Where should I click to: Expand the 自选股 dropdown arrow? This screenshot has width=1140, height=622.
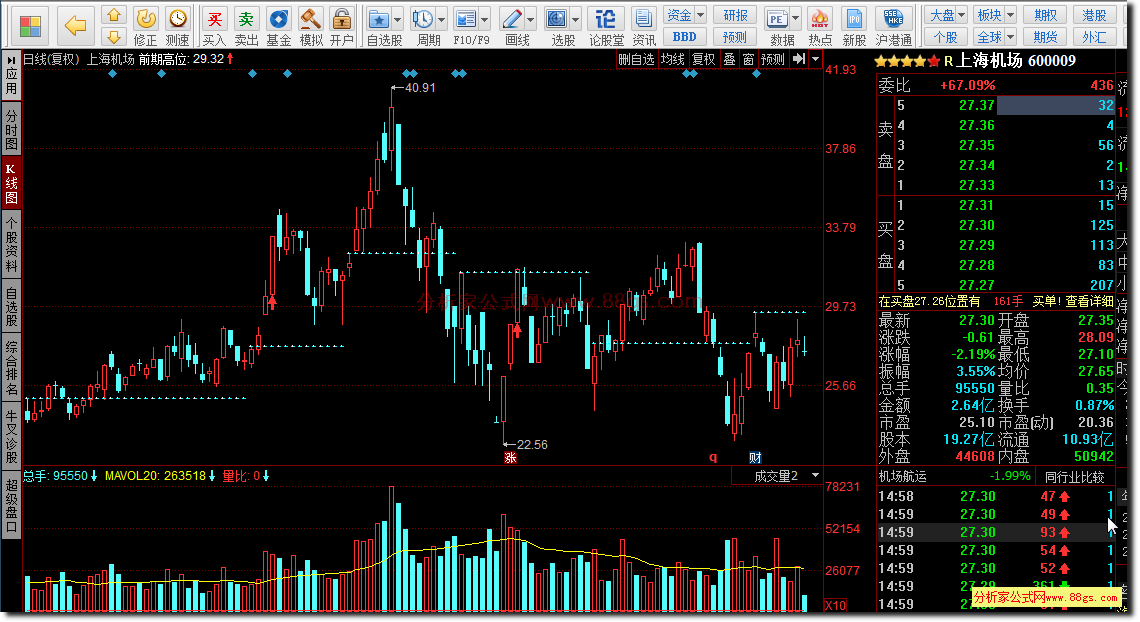point(397,20)
